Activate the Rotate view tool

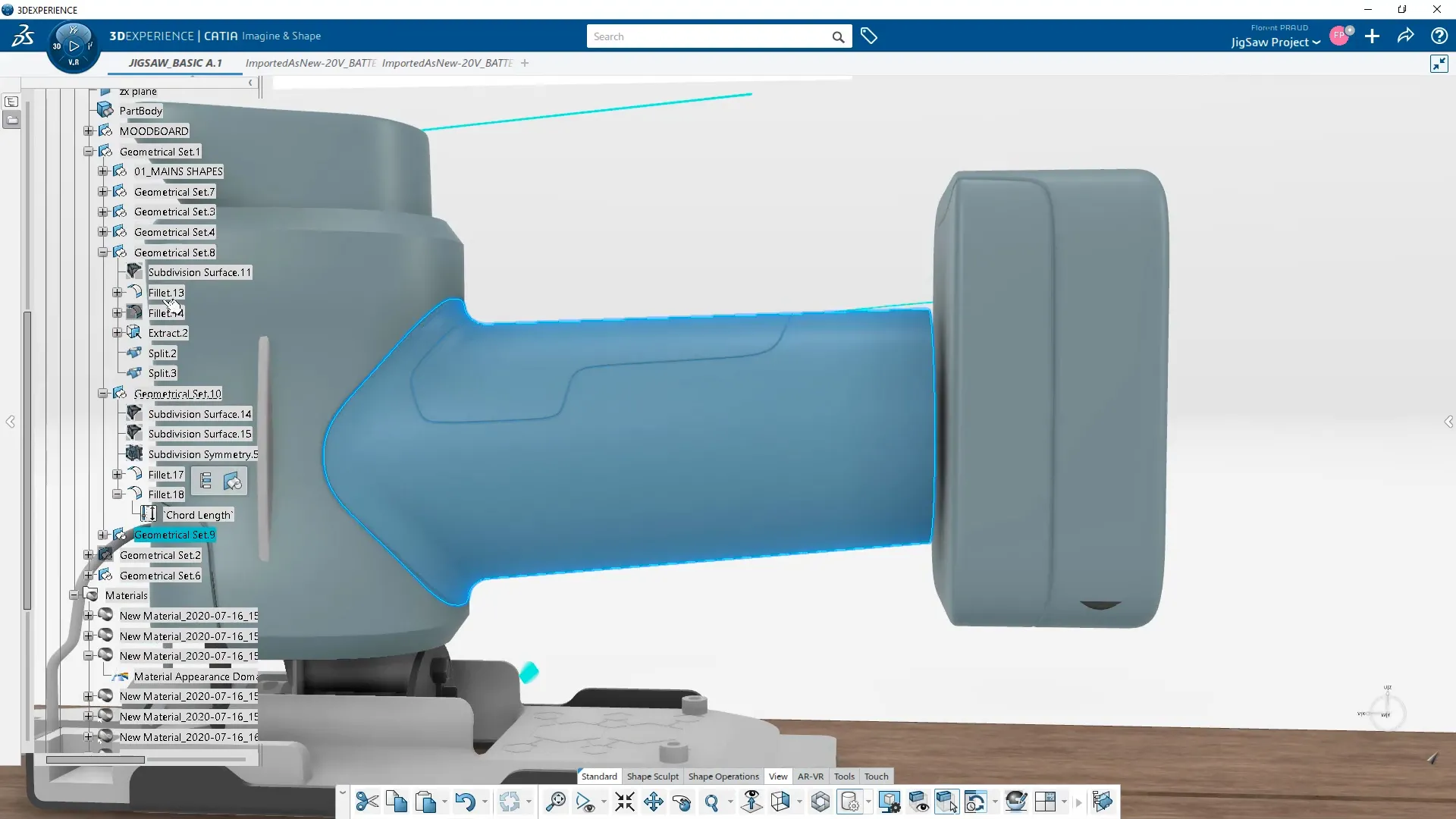pos(682,802)
